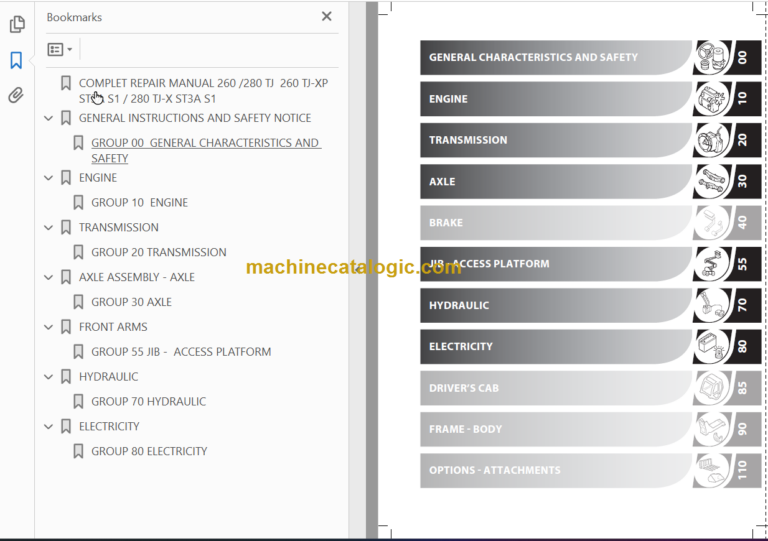The width and height of the screenshot is (768, 541).
Task: Select the ELECTRICITY parent bookmark
Action: coord(109,427)
